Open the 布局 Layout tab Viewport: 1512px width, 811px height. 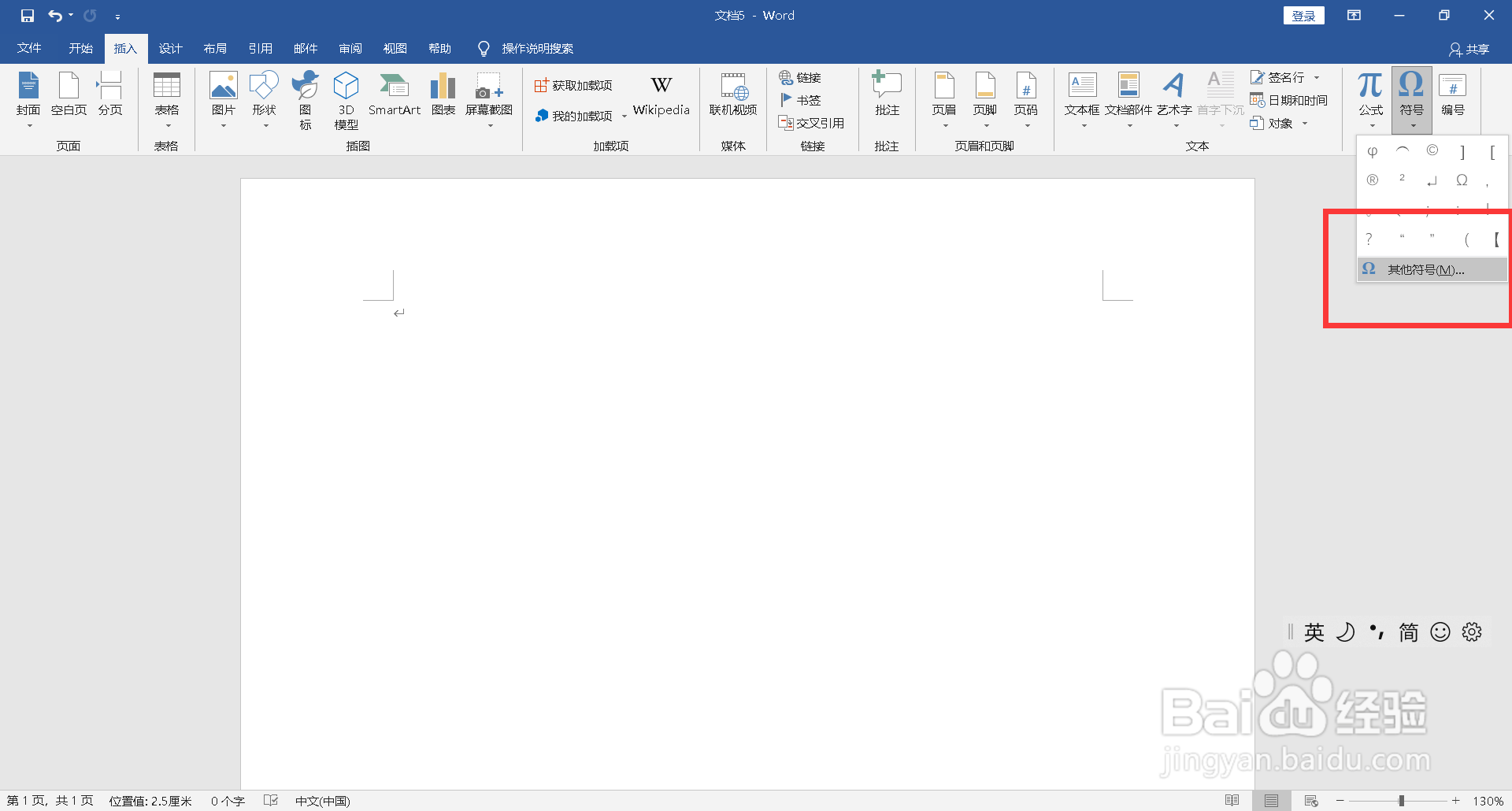[215, 48]
